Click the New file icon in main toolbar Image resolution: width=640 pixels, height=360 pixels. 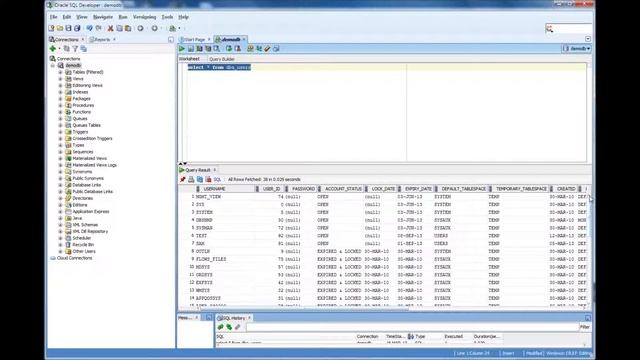[x=51, y=28]
